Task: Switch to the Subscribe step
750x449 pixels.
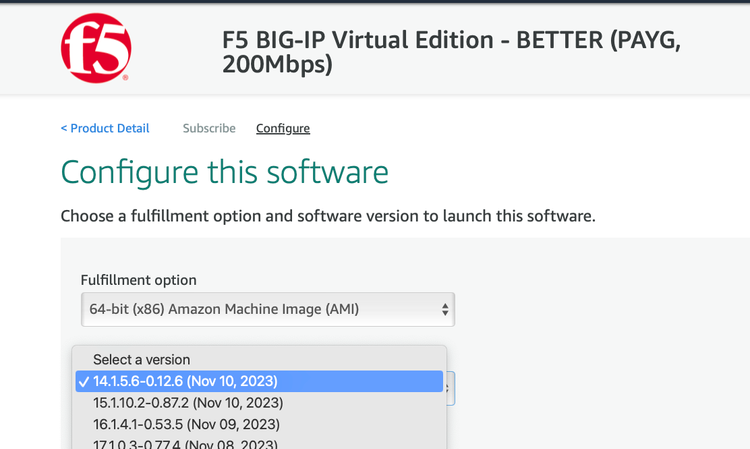Action: (x=209, y=128)
